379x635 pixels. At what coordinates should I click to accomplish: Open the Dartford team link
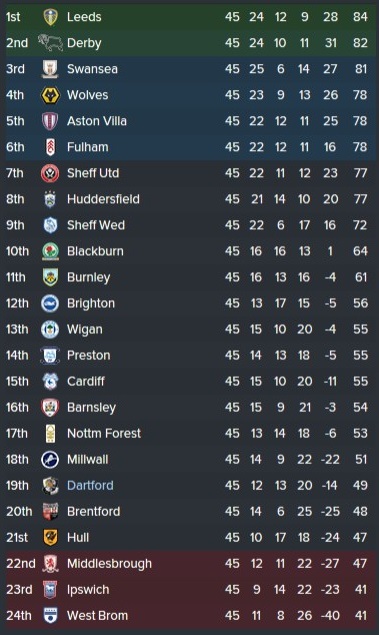click(90, 486)
